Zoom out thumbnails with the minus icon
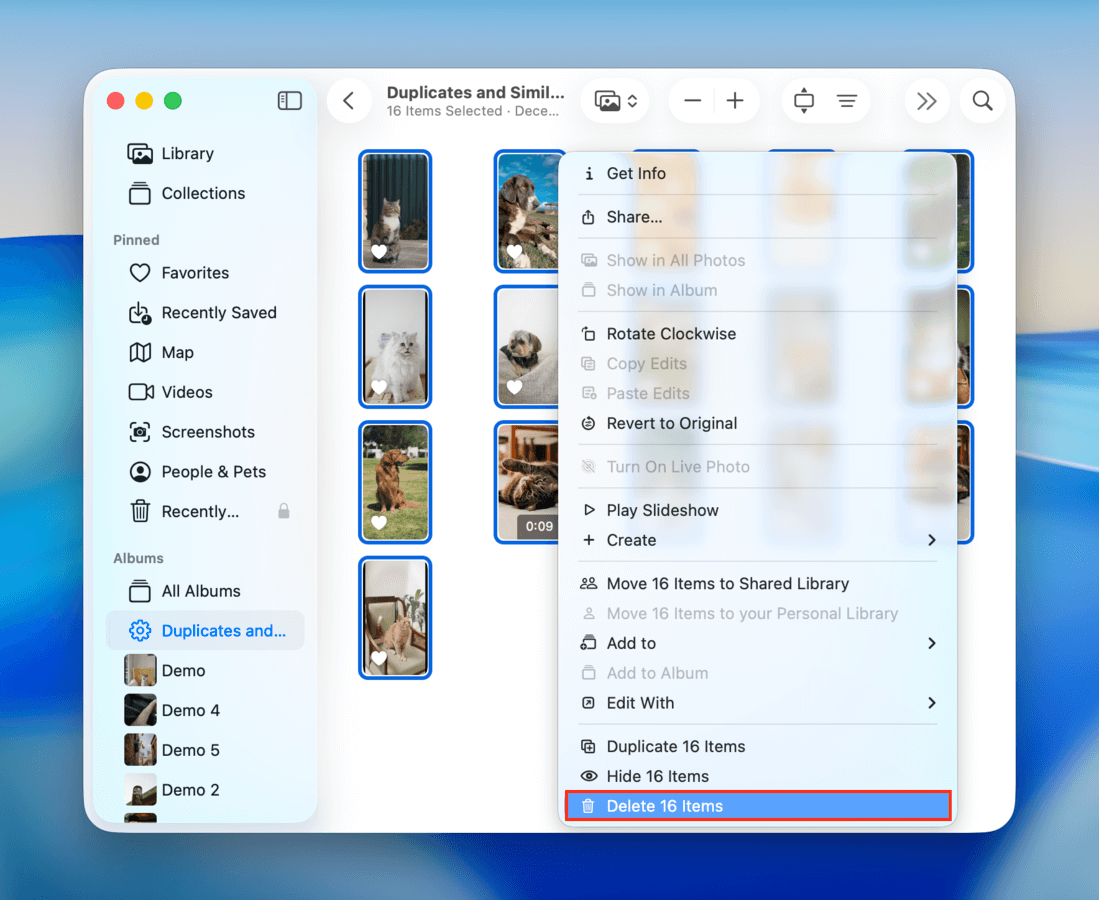This screenshot has height=900, width=1099. [x=691, y=100]
